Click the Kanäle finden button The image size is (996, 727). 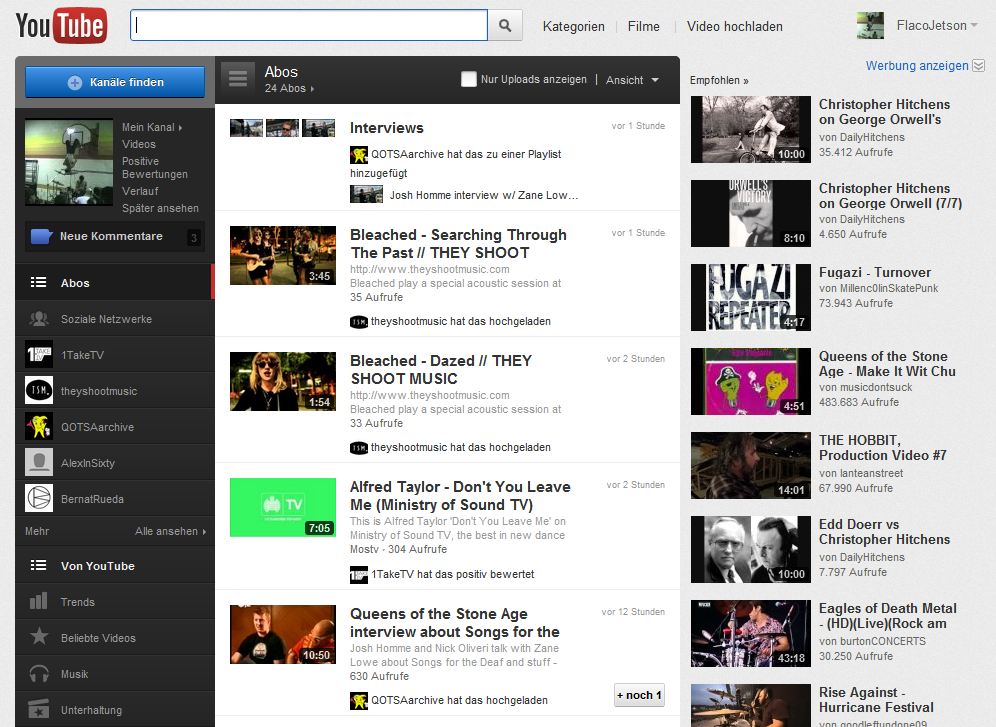coord(115,82)
